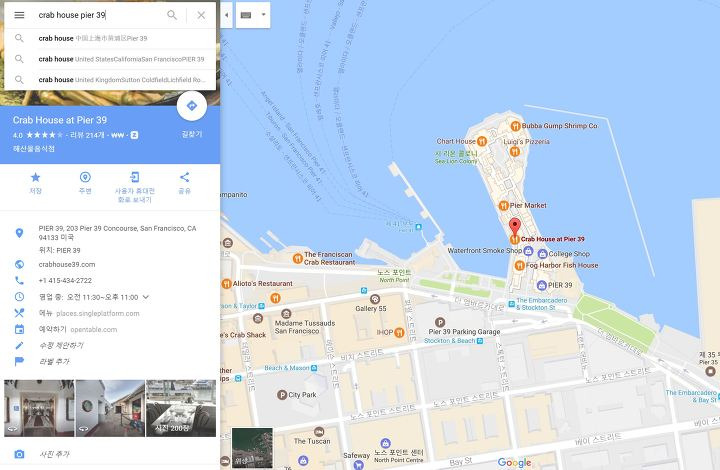Image resolution: width=720 pixels, height=470 pixels.
Task: Open the crabhouse39.com website link
Action: 67,264
